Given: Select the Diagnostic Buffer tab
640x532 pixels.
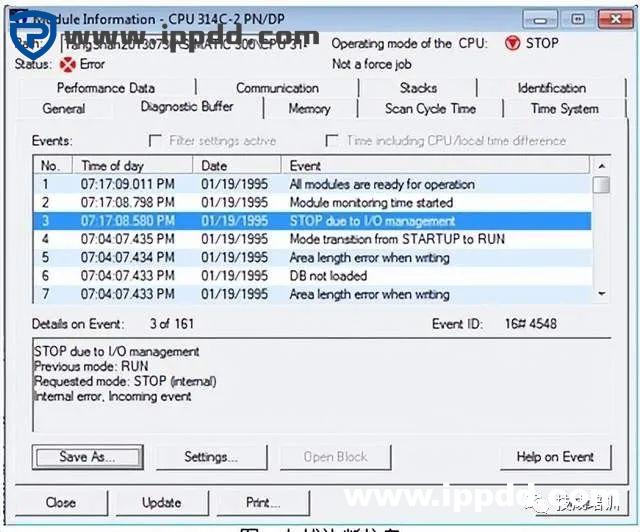Looking at the screenshot, I should click(187, 107).
